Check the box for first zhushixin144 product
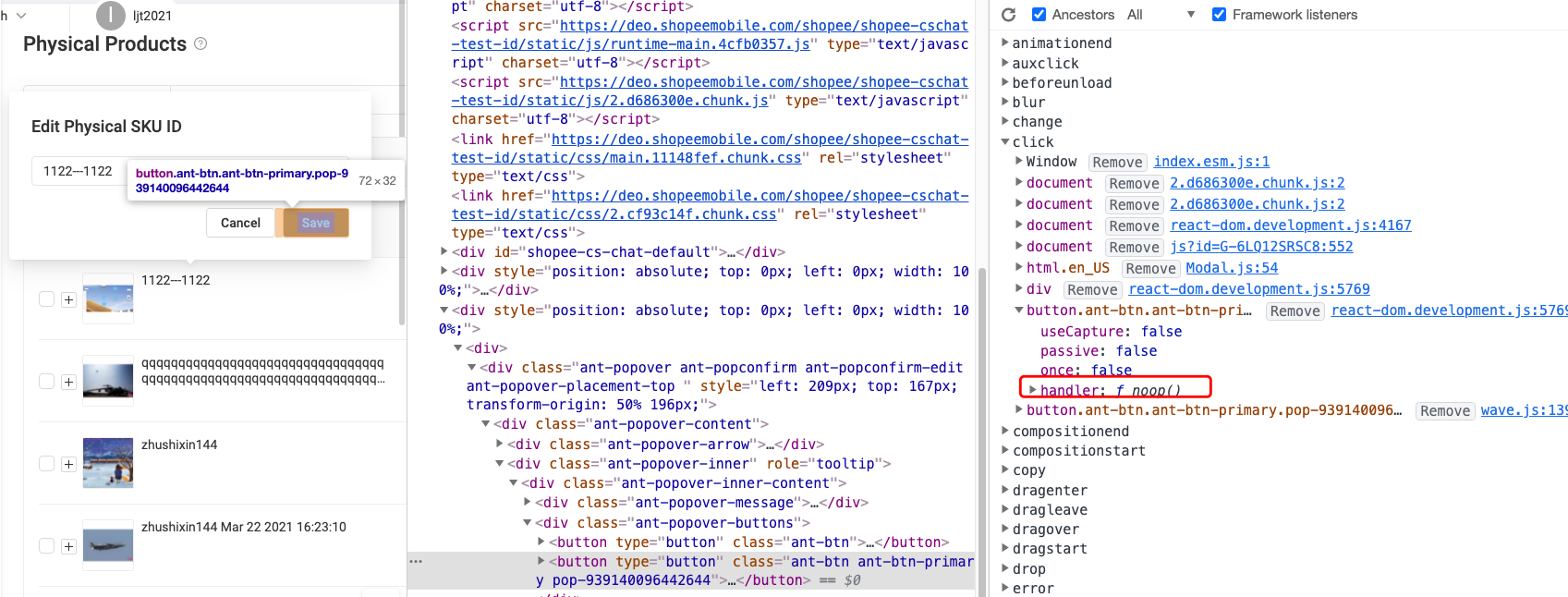Image resolution: width=1568 pixels, height=597 pixels. click(46, 464)
